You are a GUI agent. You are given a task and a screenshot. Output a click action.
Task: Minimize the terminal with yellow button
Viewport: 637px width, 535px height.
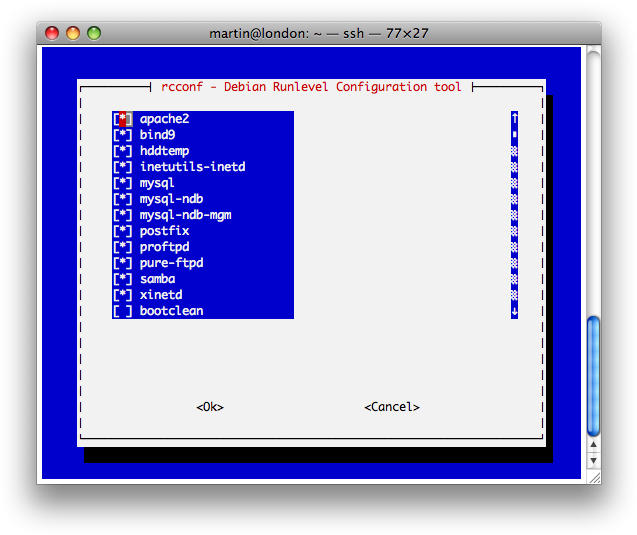(x=73, y=33)
